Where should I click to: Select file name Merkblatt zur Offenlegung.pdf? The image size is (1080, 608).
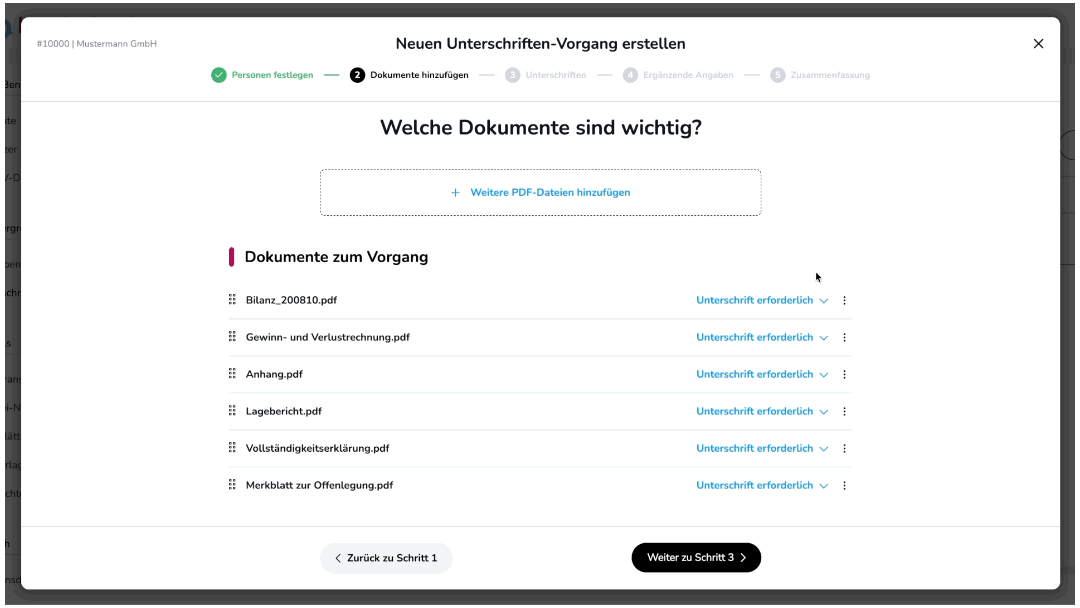click(320, 485)
